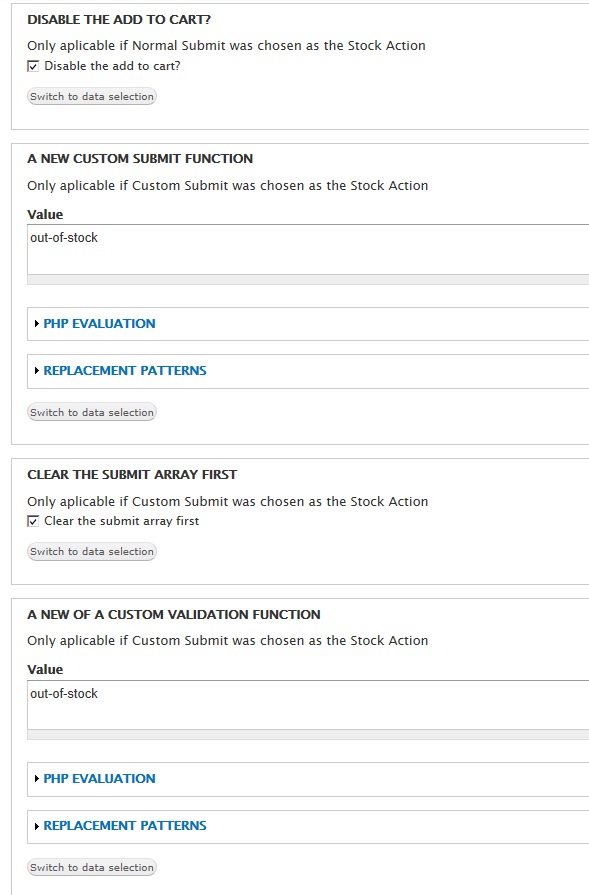
Task: Click the 'Disable the add to cart?' checkbox label text
Action: [x=112, y=66]
